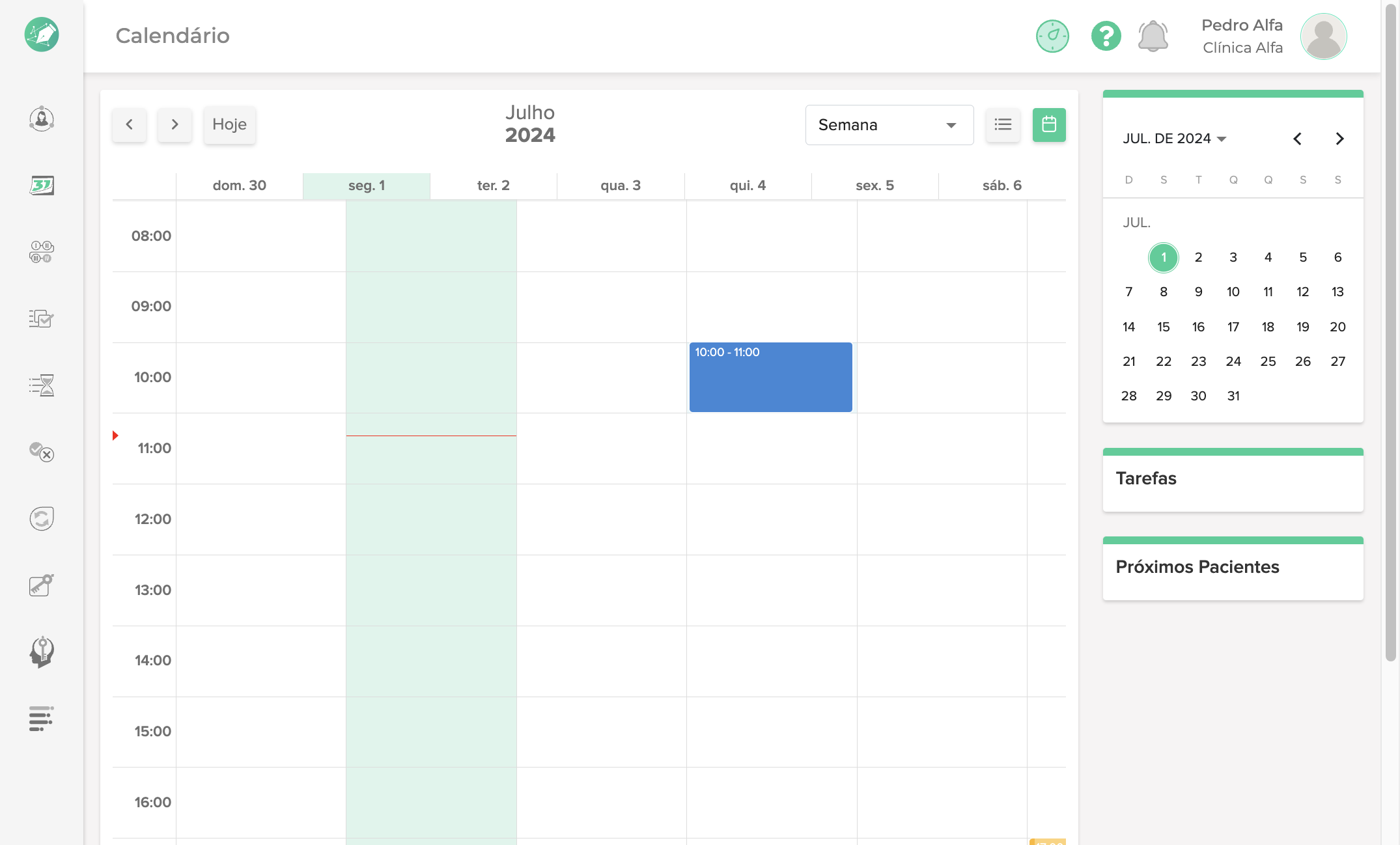This screenshot has height=845, width=1400.
Task: Select day 23 in mini calendar
Action: click(1199, 361)
